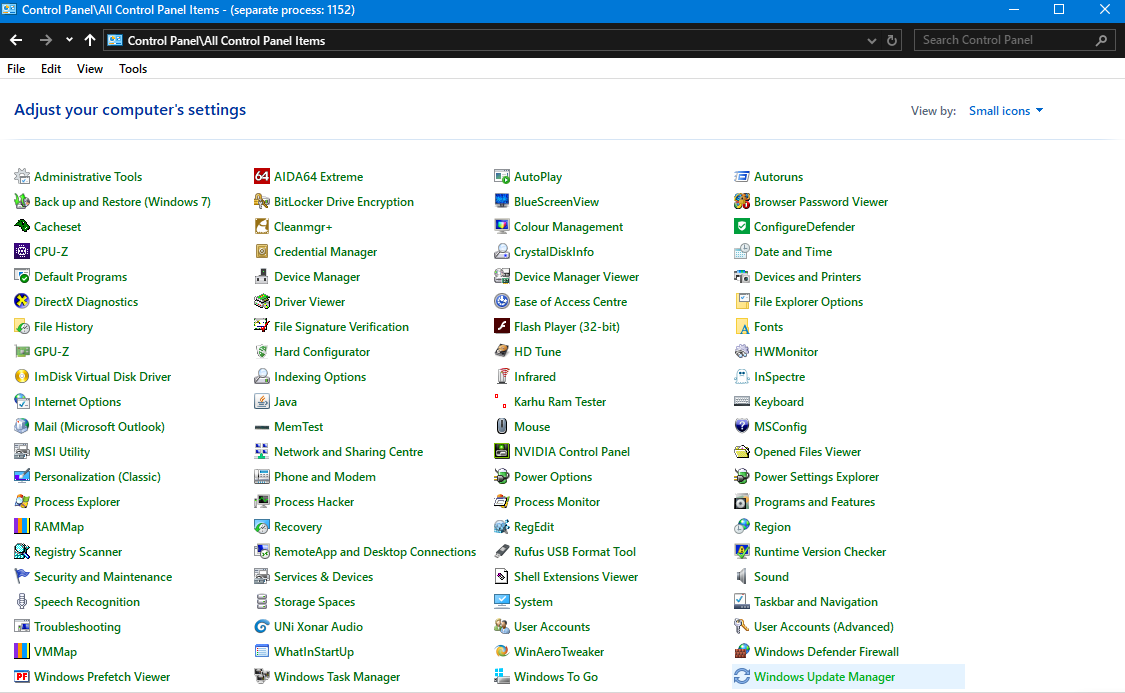Refresh the Control Panel view

click(892, 41)
